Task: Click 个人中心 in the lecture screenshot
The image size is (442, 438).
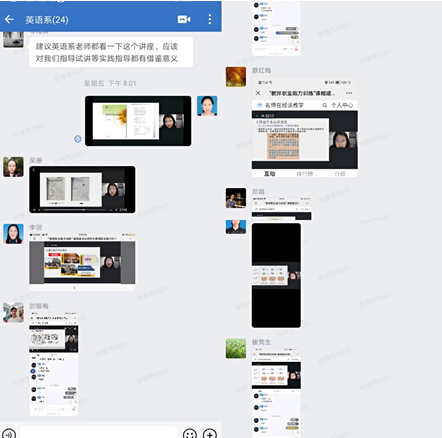Action: pos(342,105)
